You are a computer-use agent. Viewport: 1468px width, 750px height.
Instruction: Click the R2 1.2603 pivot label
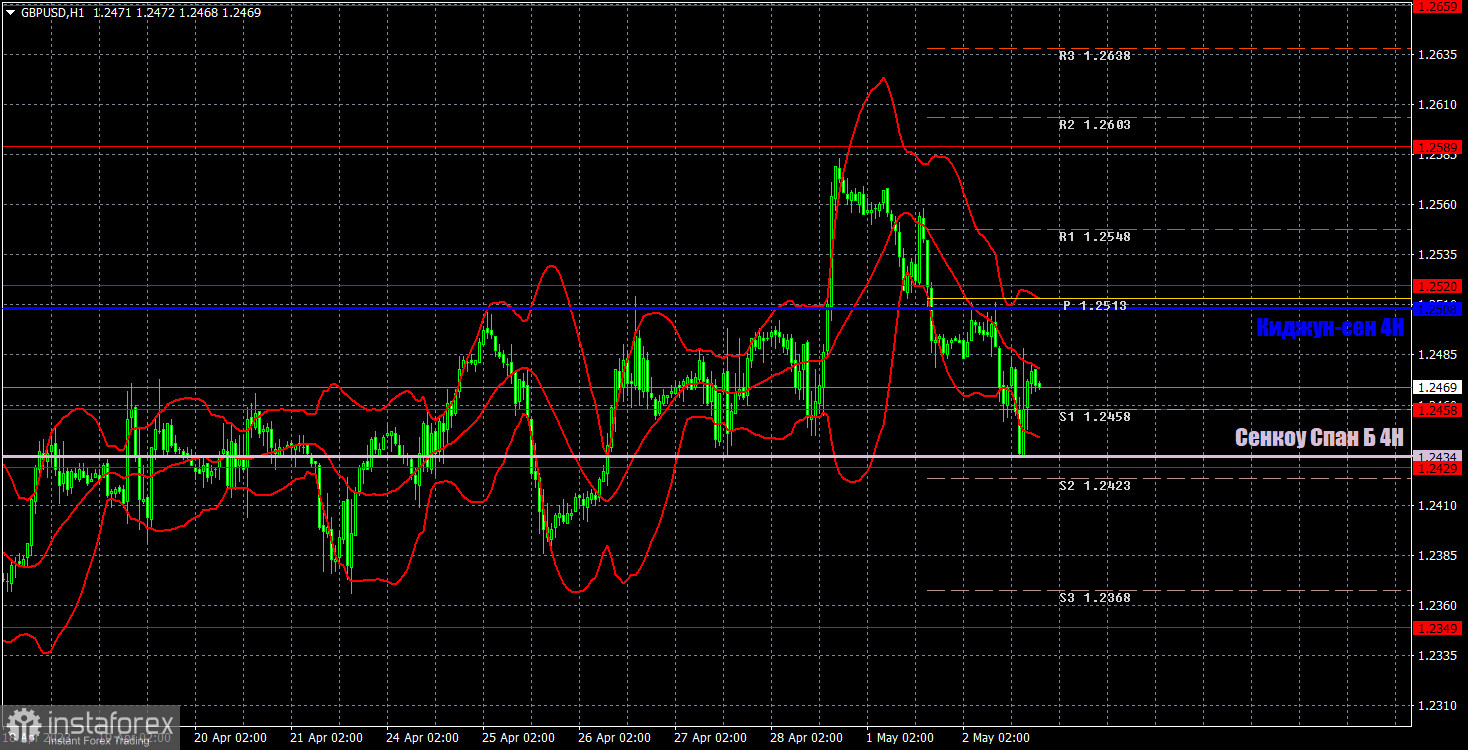[1094, 125]
